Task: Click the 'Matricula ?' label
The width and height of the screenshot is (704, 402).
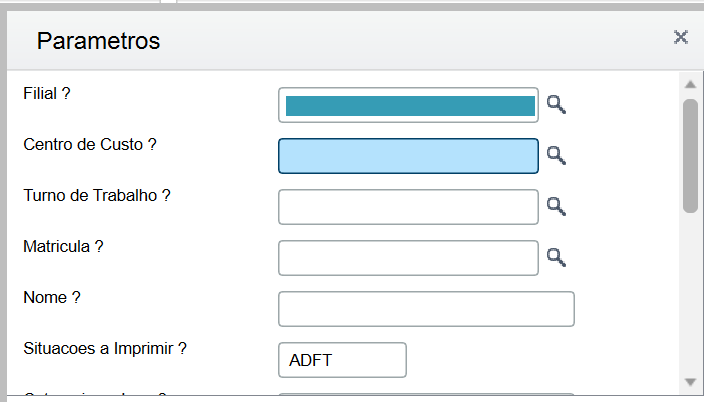Action: 63,247
